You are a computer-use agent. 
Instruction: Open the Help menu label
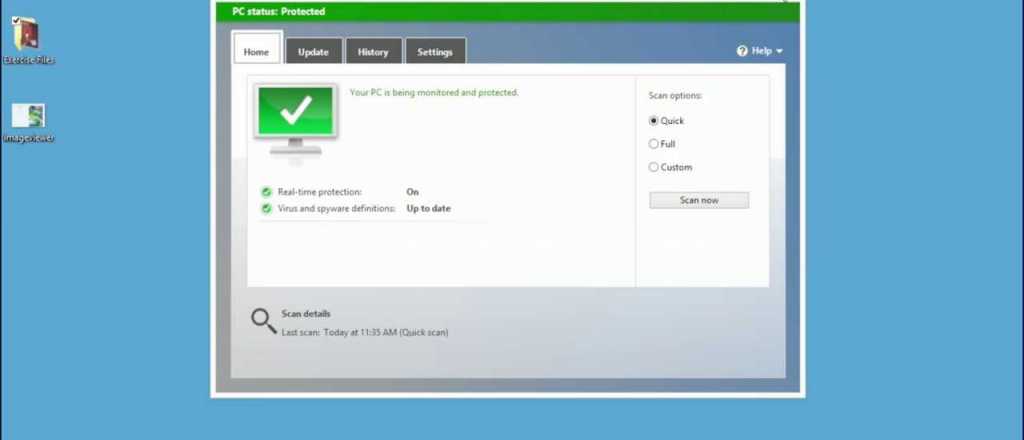click(762, 51)
